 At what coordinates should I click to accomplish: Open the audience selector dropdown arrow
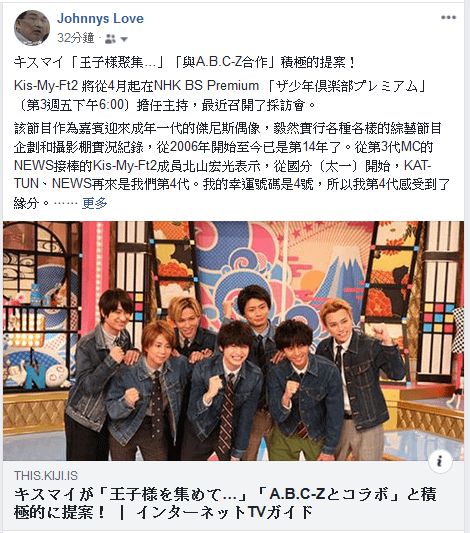pyautogui.click(x=124, y=39)
